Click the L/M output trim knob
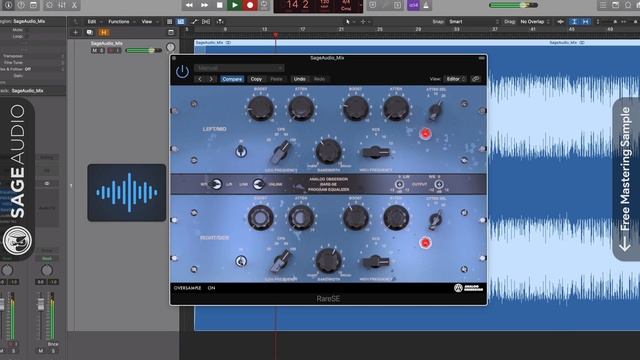This screenshot has height=360, width=640. [399, 184]
